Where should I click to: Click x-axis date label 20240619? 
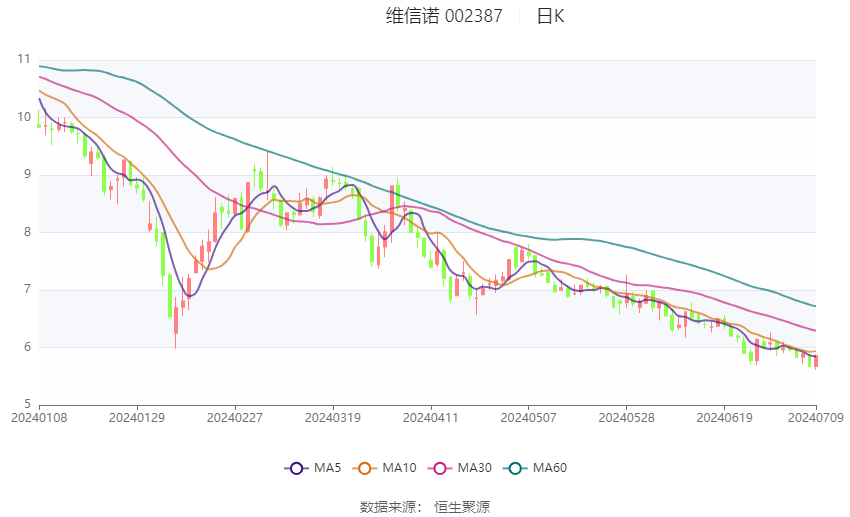point(724,418)
